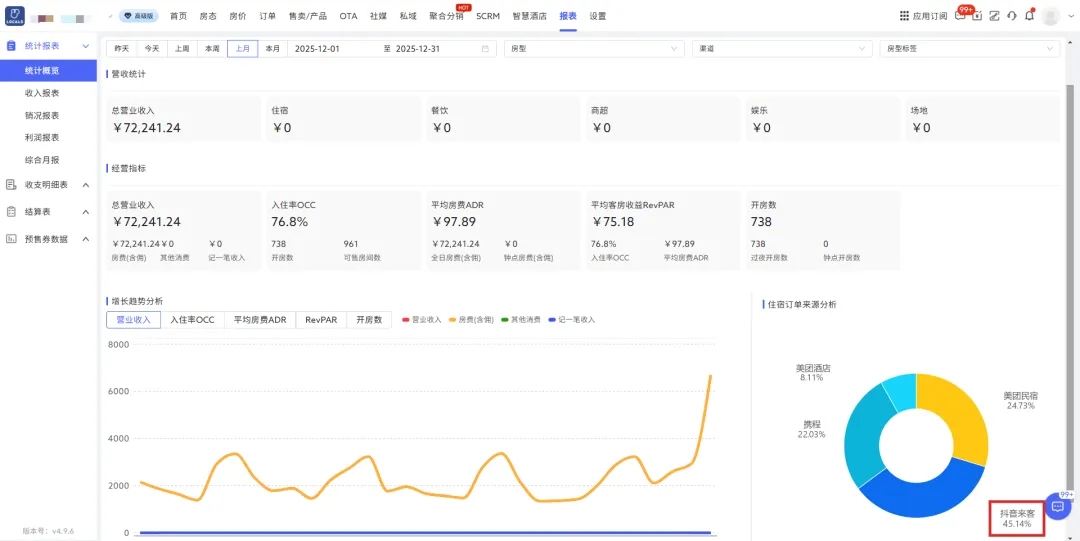The image size is (1080, 541).
Task: Toggle 其他消费 legend series in chart
Action: click(x=520, y=320)
